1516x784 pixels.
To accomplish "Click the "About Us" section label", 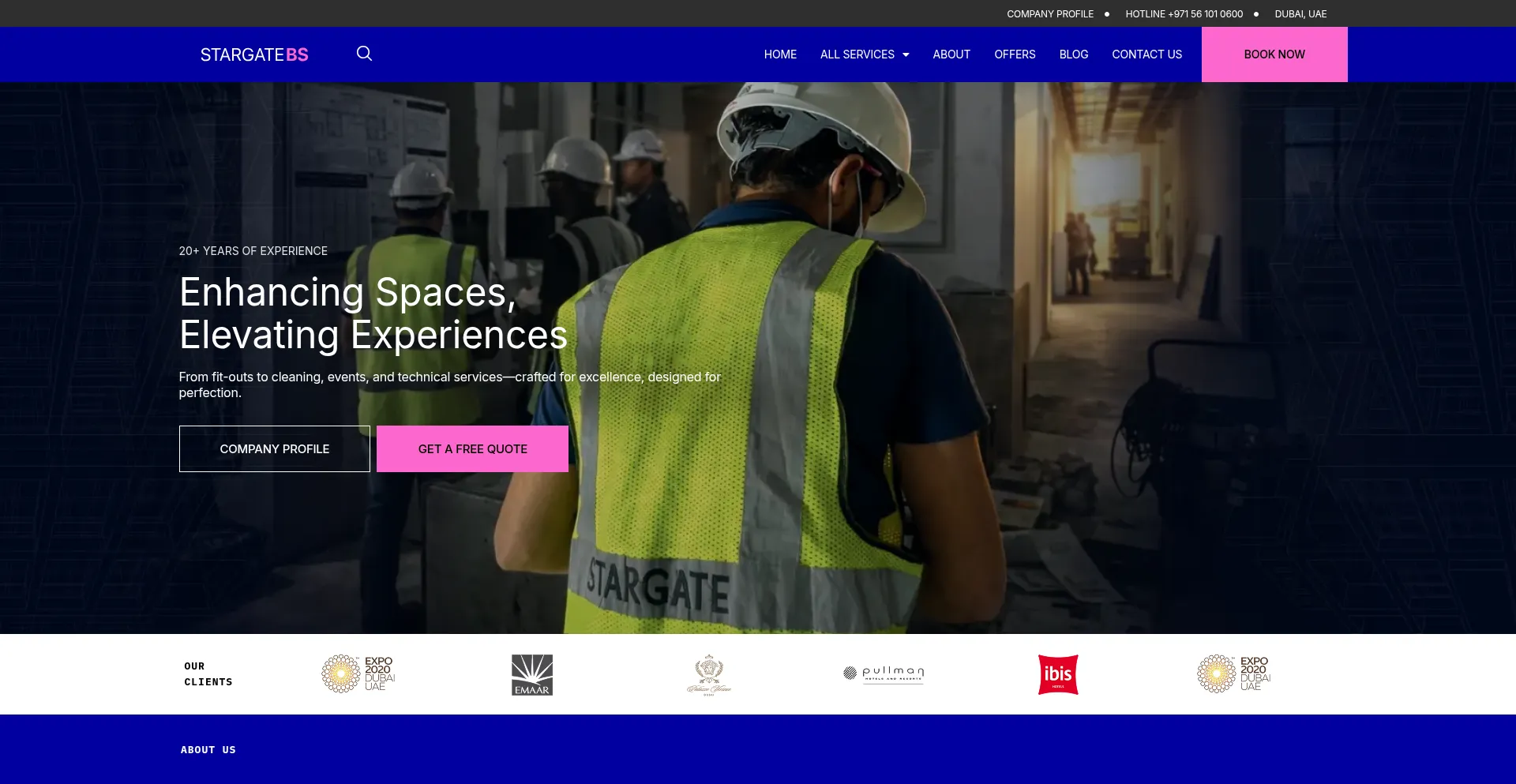I will 208,750.
